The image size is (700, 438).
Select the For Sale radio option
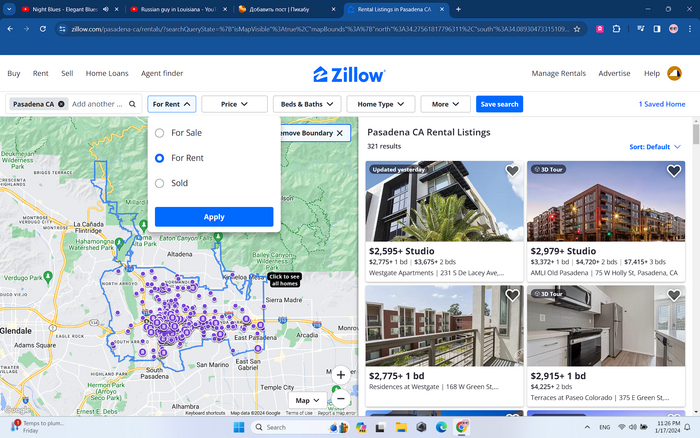(159, 133)
